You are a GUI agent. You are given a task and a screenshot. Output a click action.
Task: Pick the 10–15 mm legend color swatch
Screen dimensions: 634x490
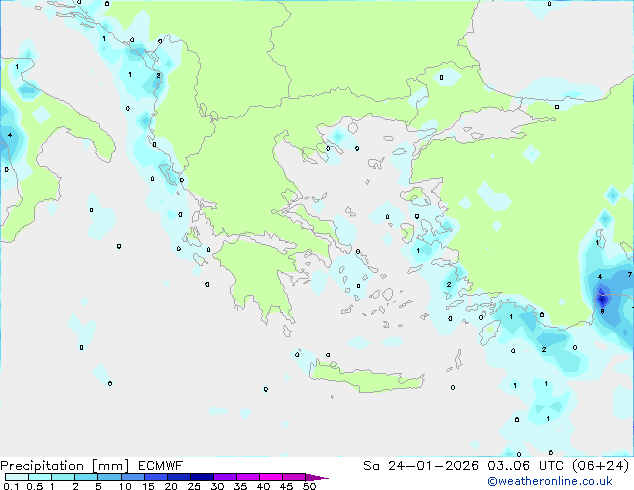point(132,477)
